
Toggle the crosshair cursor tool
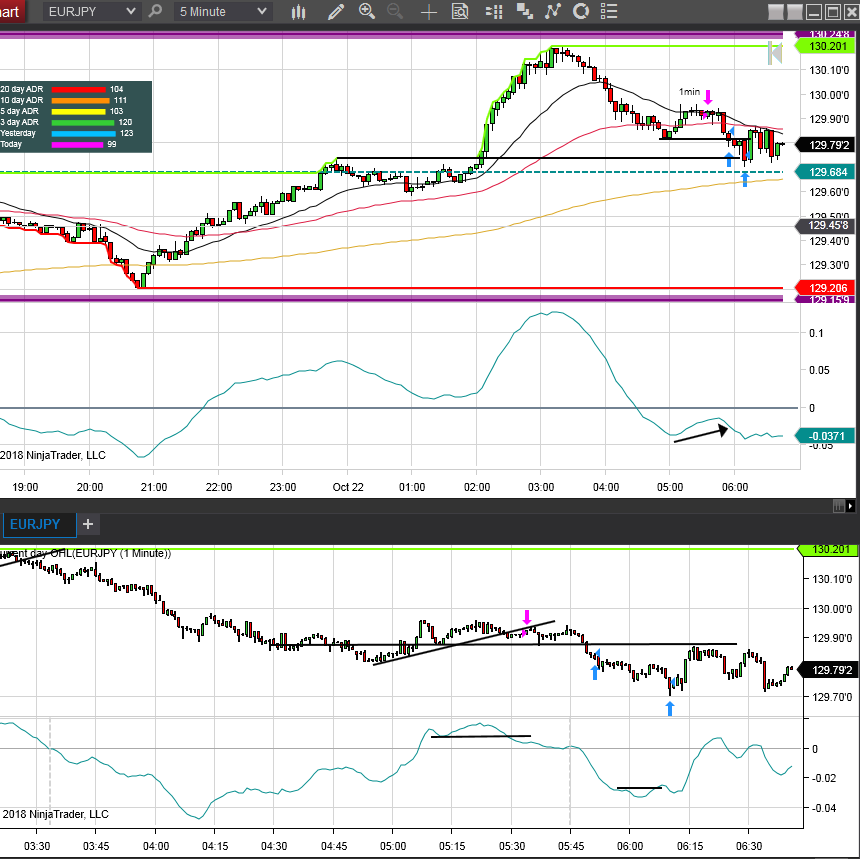(429, 12)
